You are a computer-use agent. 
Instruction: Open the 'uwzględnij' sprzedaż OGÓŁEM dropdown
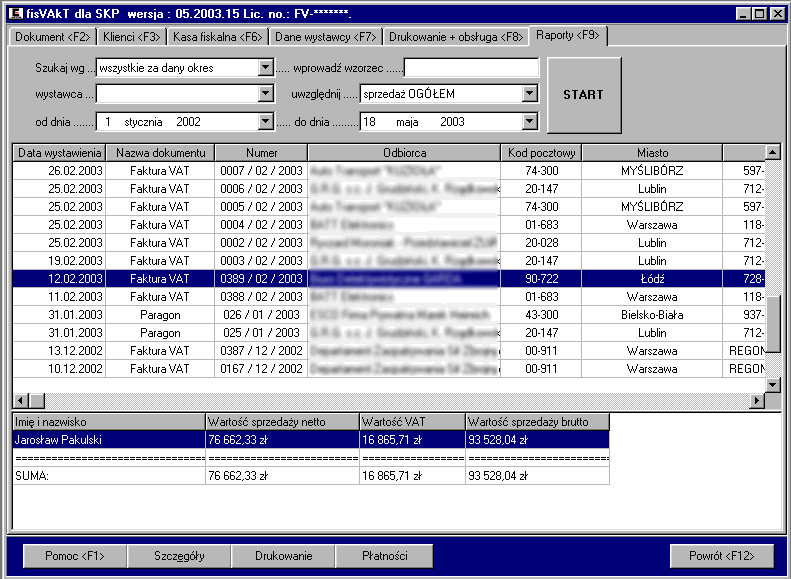pyautogui.click(x=530, y=94)
